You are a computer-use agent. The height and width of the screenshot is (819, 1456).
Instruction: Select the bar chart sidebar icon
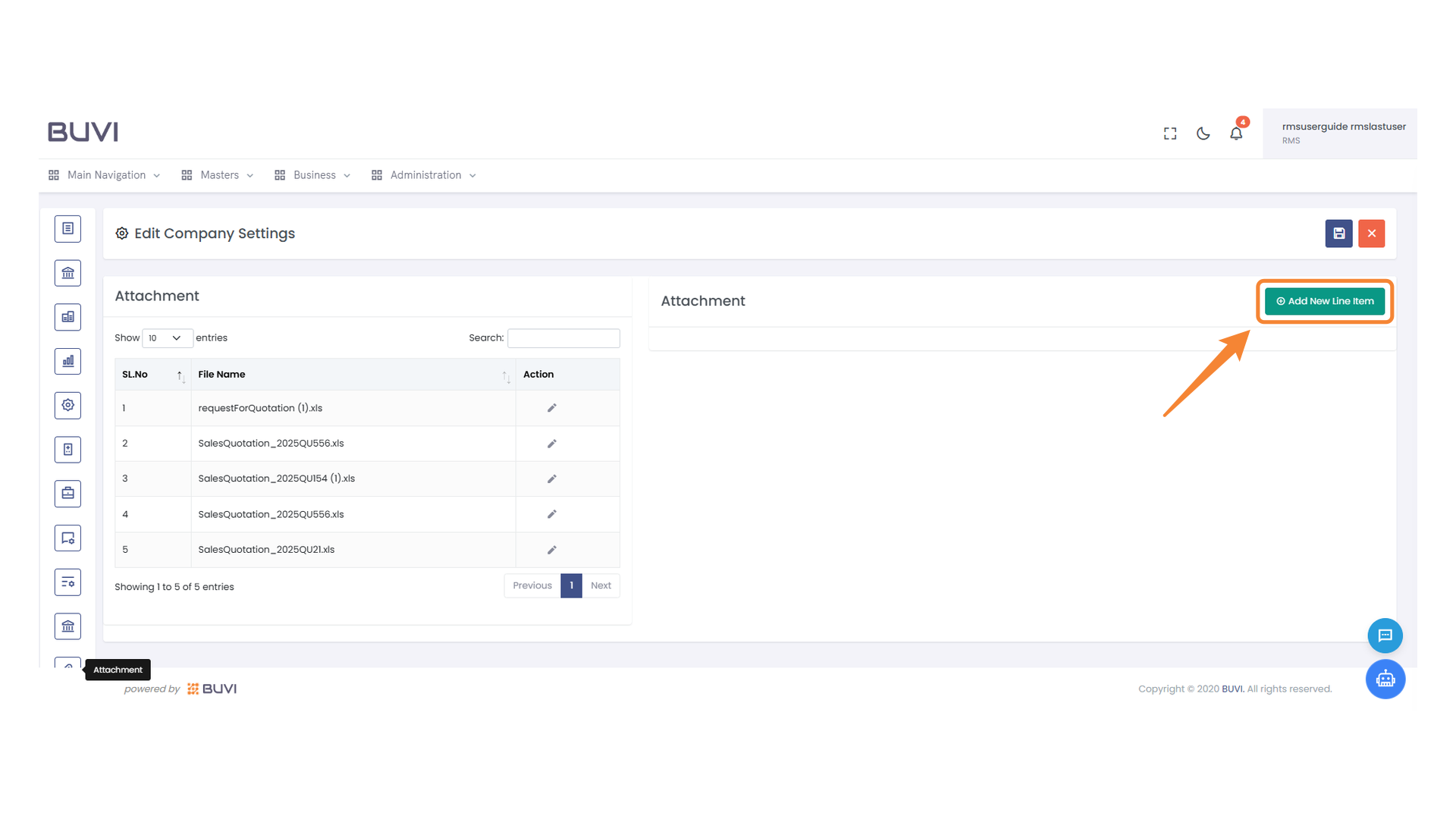pyautogui.click(x=67, y=361)
